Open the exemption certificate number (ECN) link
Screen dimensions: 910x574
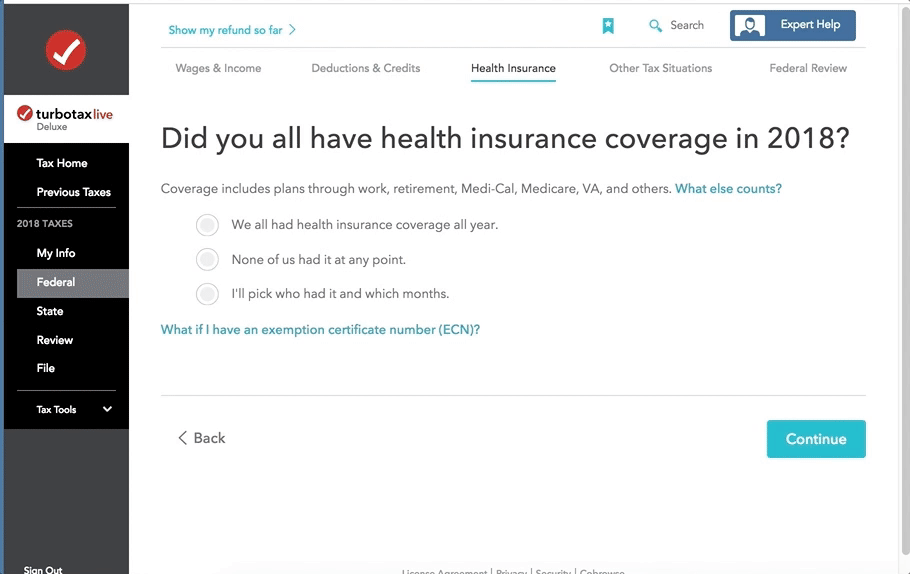[320, 330]
